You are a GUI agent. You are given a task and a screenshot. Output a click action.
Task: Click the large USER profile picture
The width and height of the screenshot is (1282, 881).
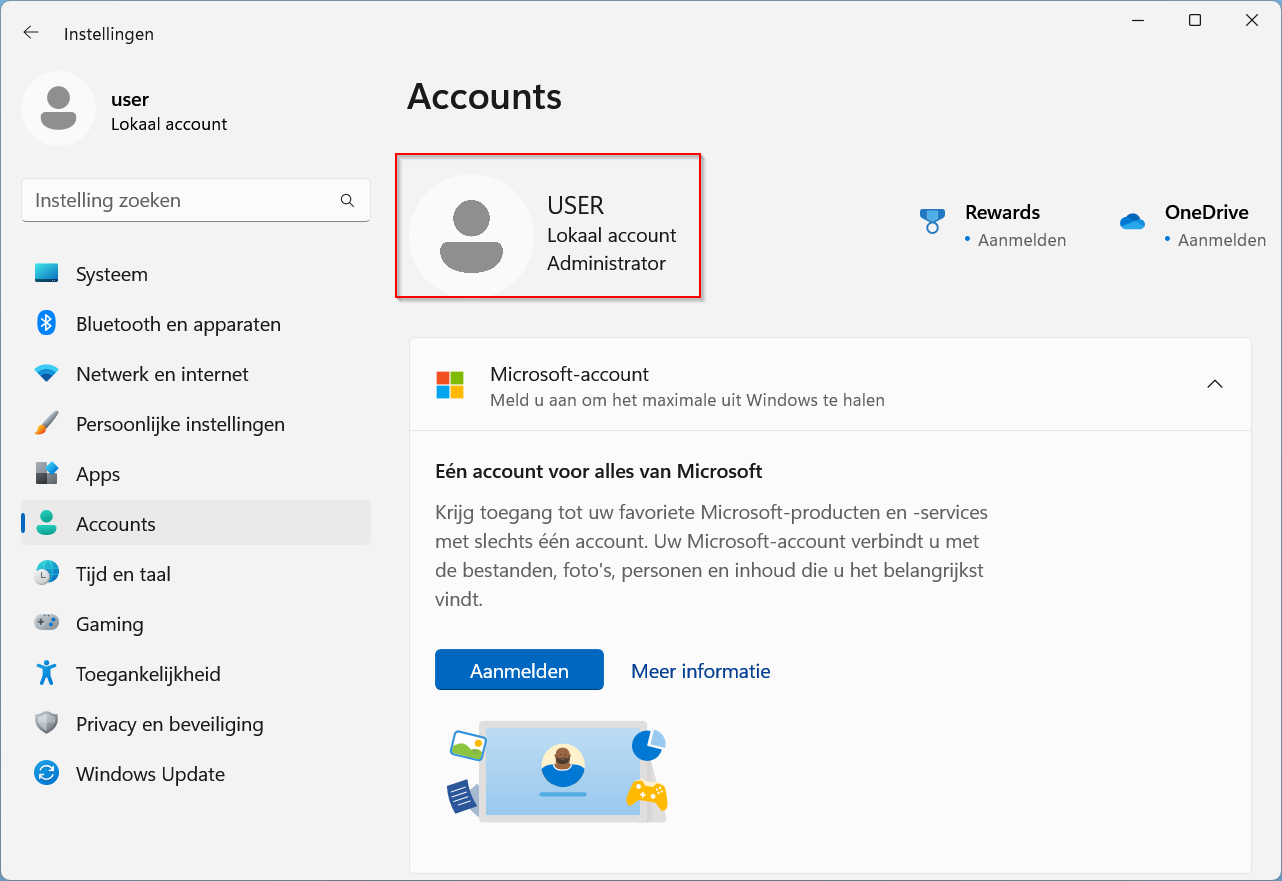tap(471, 236)
